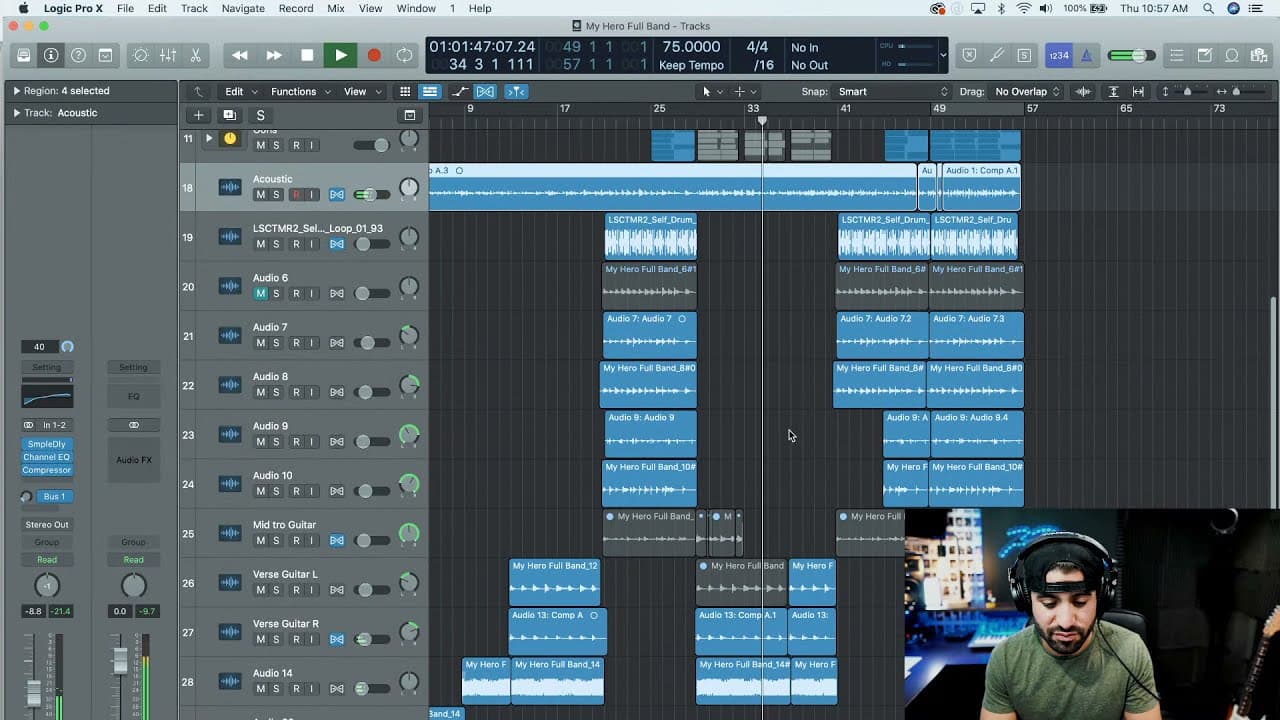Toggle the Inspector panel button

click(x=51, y=56)
